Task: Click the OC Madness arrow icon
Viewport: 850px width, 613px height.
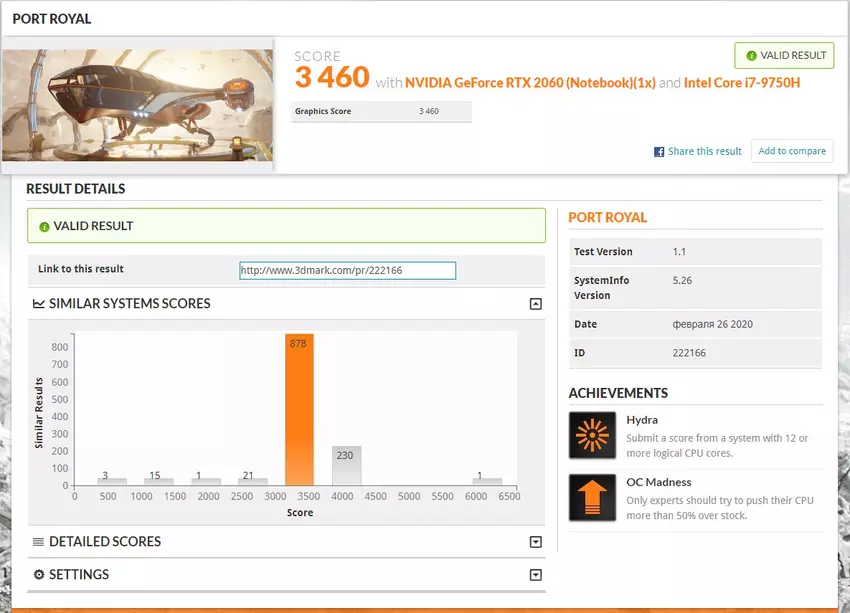Action: tap(592, 497)
